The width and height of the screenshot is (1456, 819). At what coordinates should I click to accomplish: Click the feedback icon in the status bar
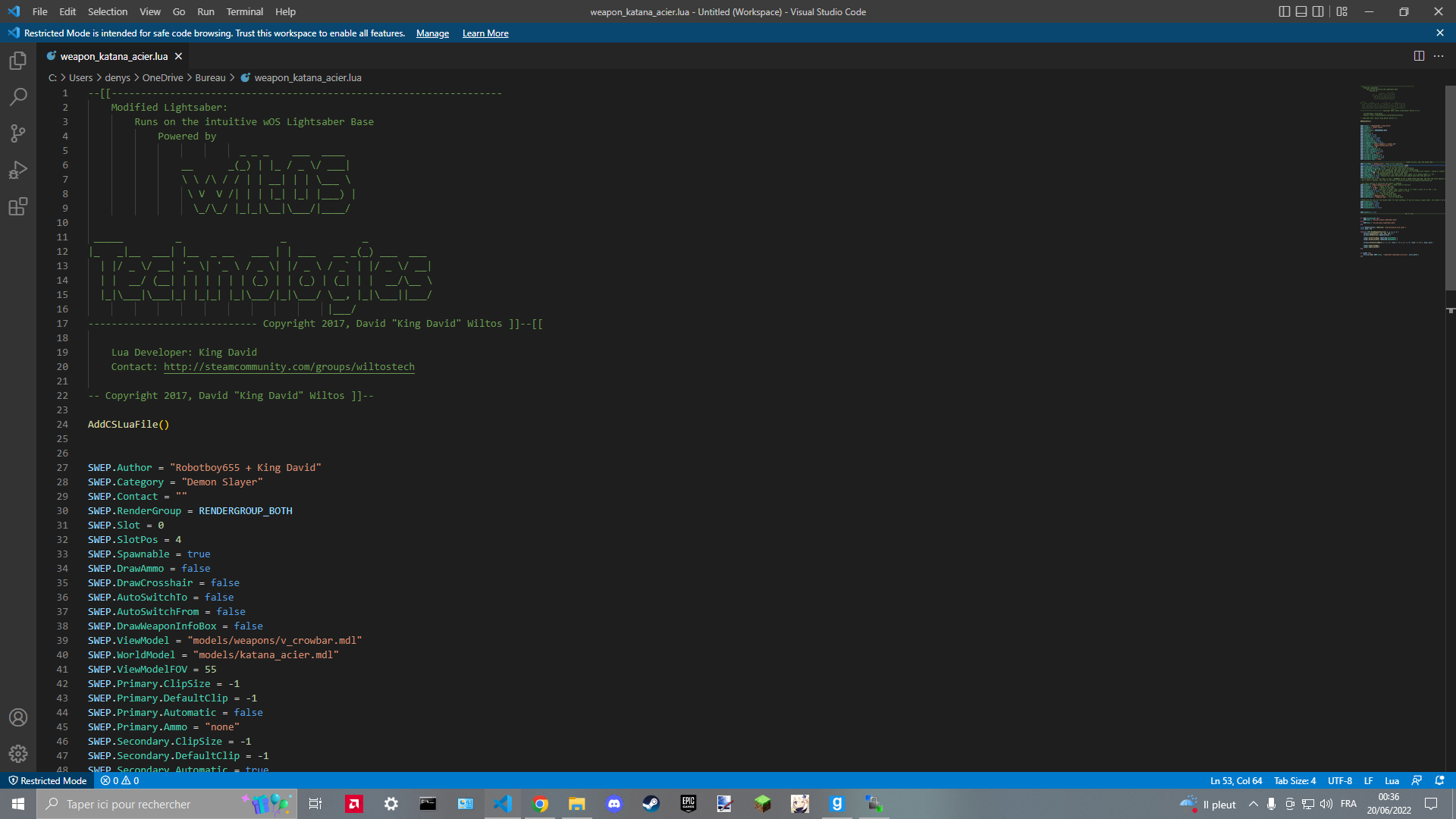[1417, 780]
